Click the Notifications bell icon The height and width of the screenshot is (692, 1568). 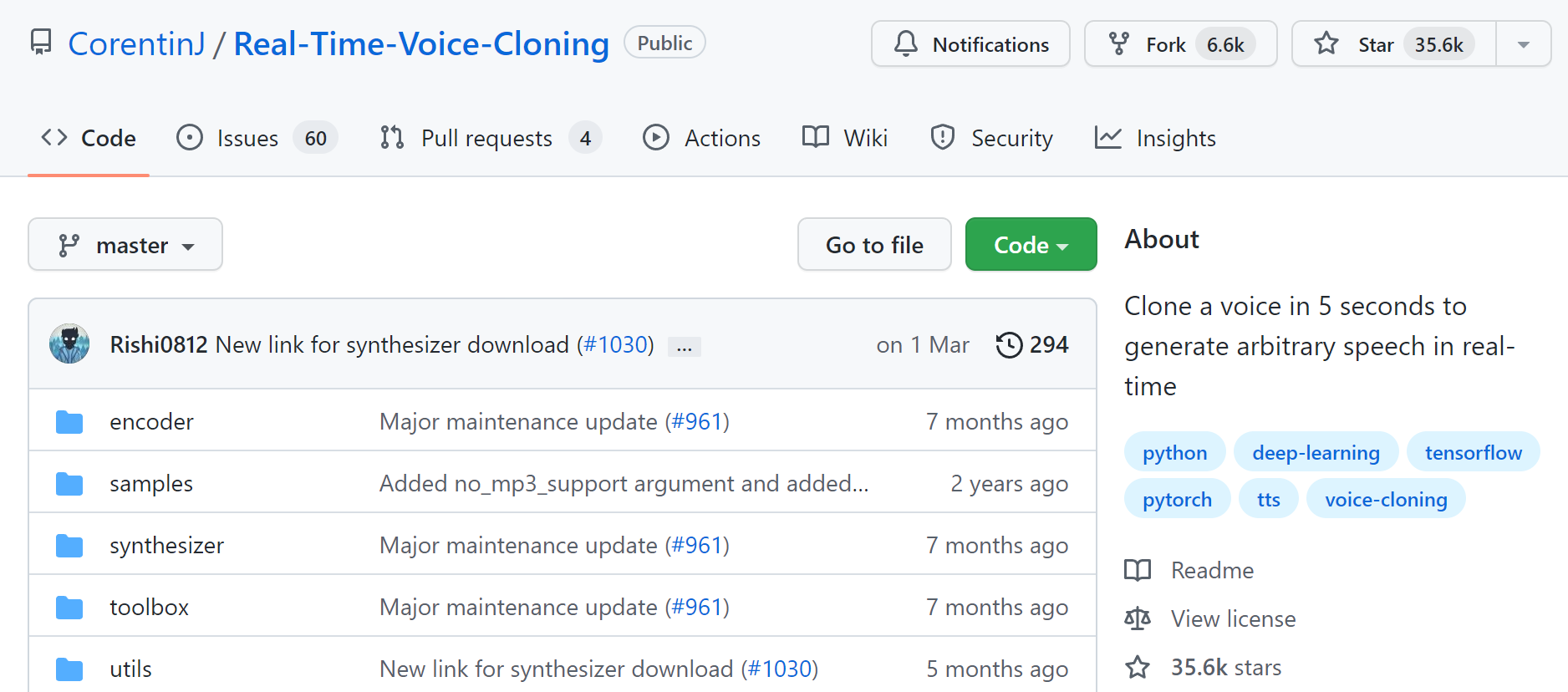pos(906,43)
